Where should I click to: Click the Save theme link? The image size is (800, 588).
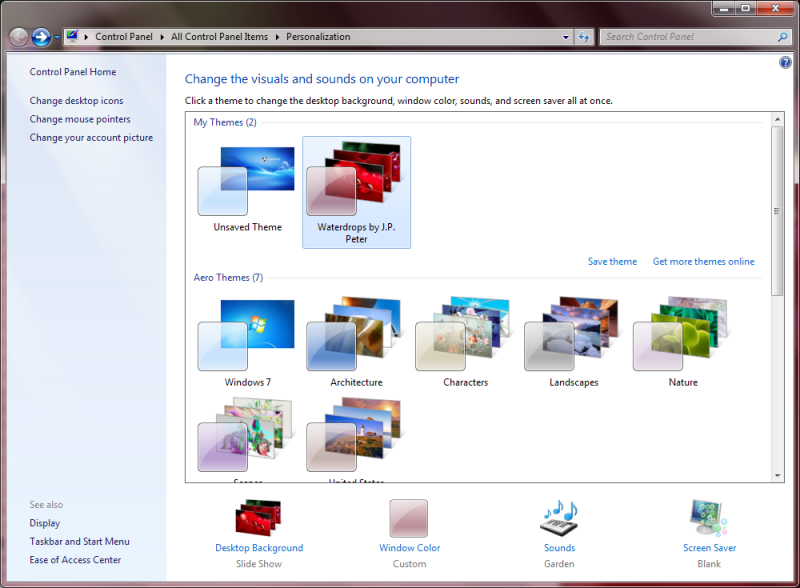(612, 261)
